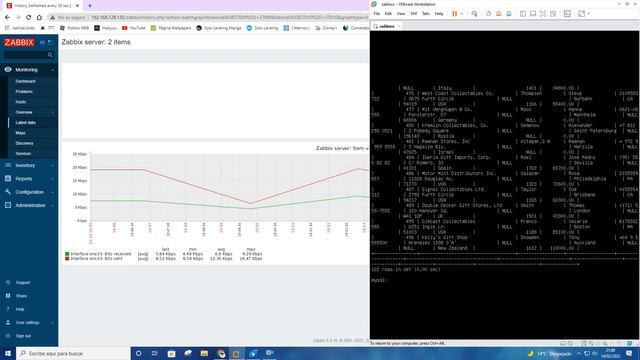Expand the Reports menu section
Viewport: 640px width, 360px height.
point(29,179)
